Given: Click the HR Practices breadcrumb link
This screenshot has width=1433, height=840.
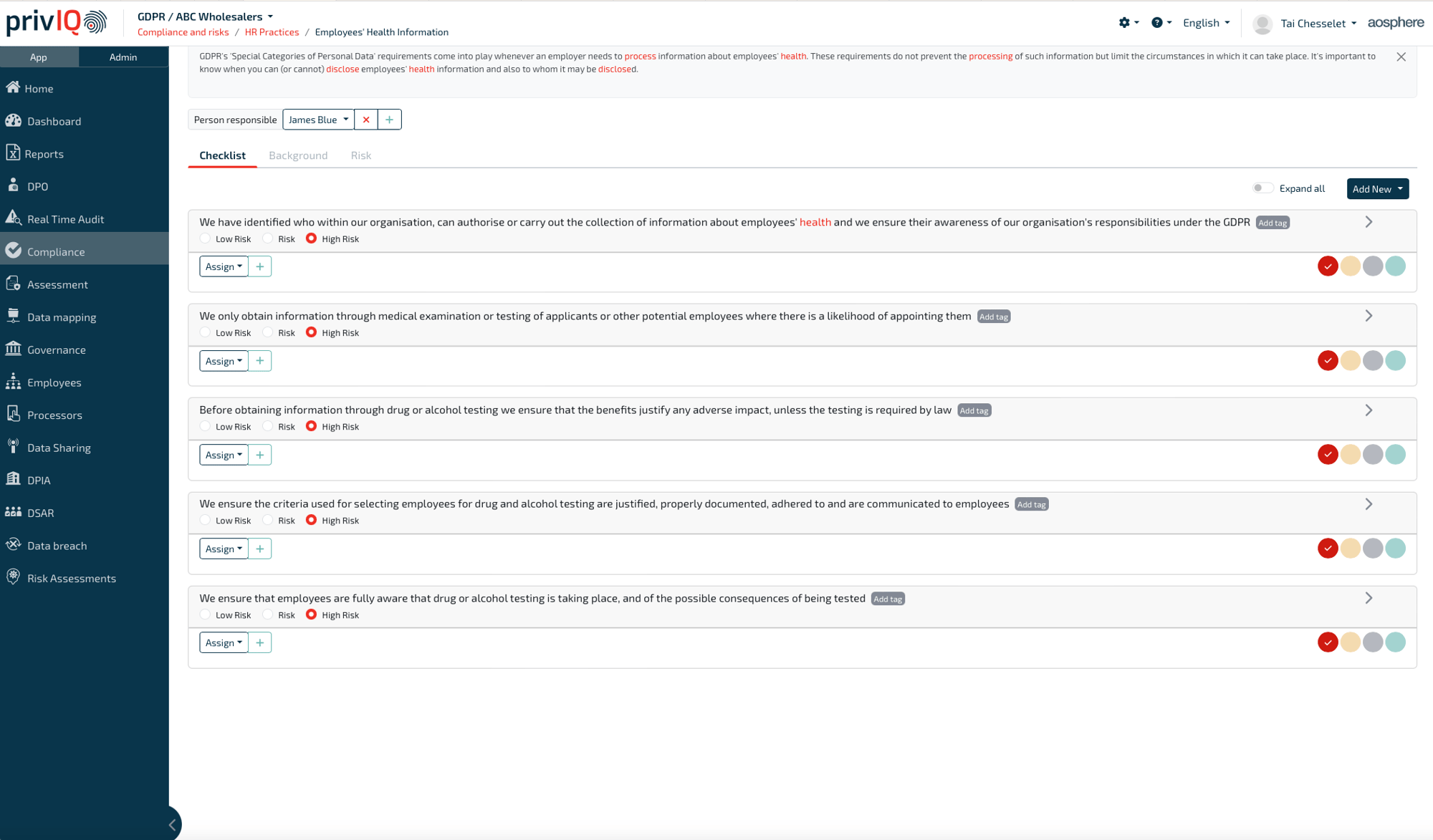Looking at the screenshot, I should 272,32.
